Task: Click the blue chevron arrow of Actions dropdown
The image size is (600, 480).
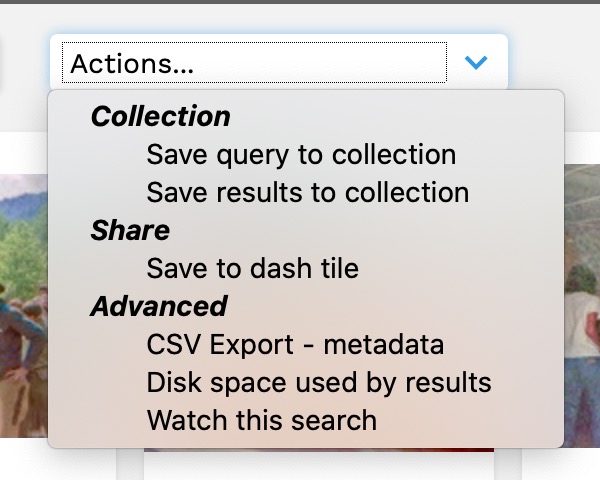Action: tap(477, 63)
